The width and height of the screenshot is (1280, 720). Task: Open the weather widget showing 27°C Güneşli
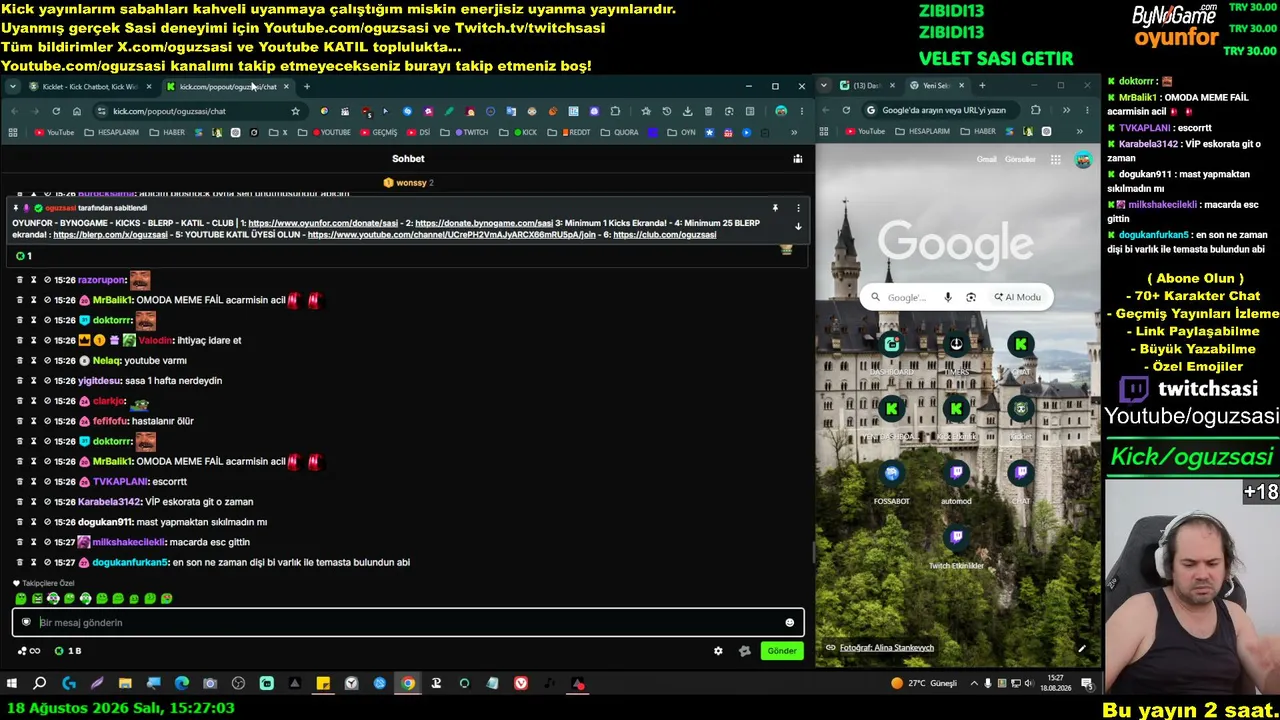(923, 684)
